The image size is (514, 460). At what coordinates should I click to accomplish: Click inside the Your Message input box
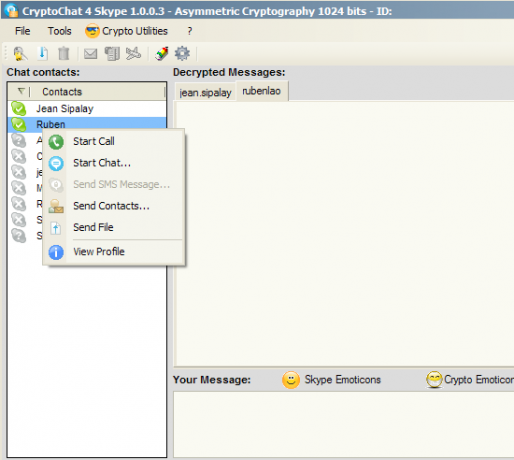344,425
